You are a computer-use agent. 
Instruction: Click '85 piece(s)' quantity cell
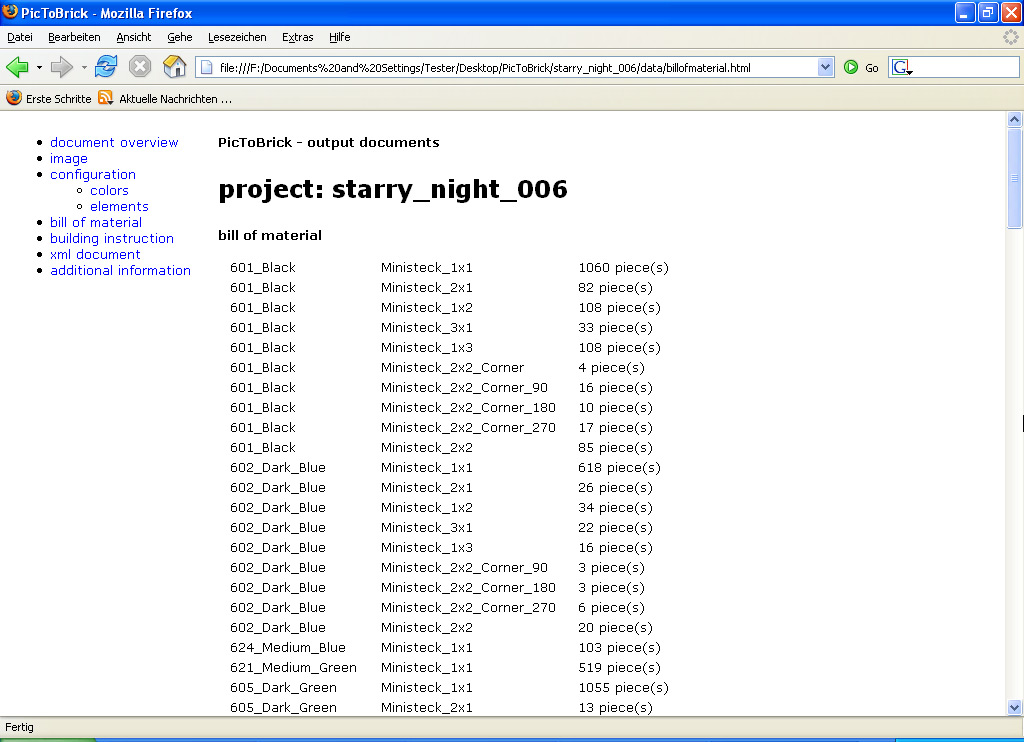[x=615, y=448]
